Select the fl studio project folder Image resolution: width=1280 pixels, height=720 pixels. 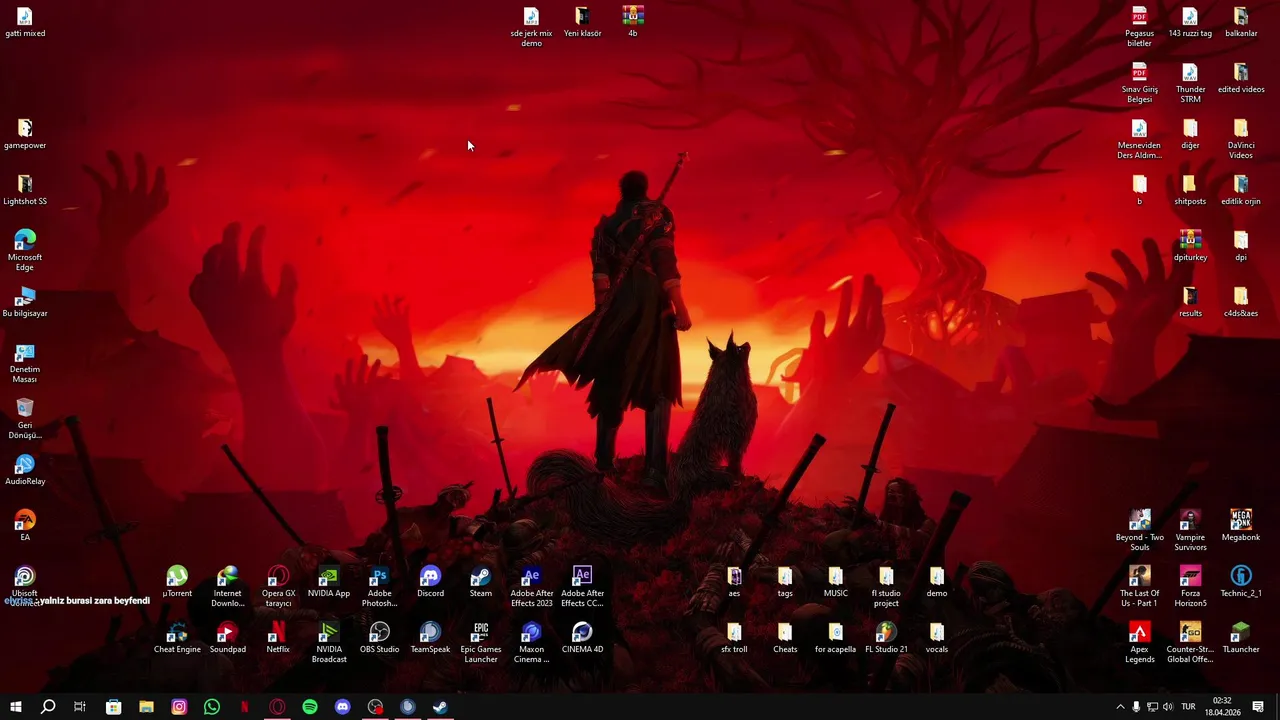(x=886, y=587)
